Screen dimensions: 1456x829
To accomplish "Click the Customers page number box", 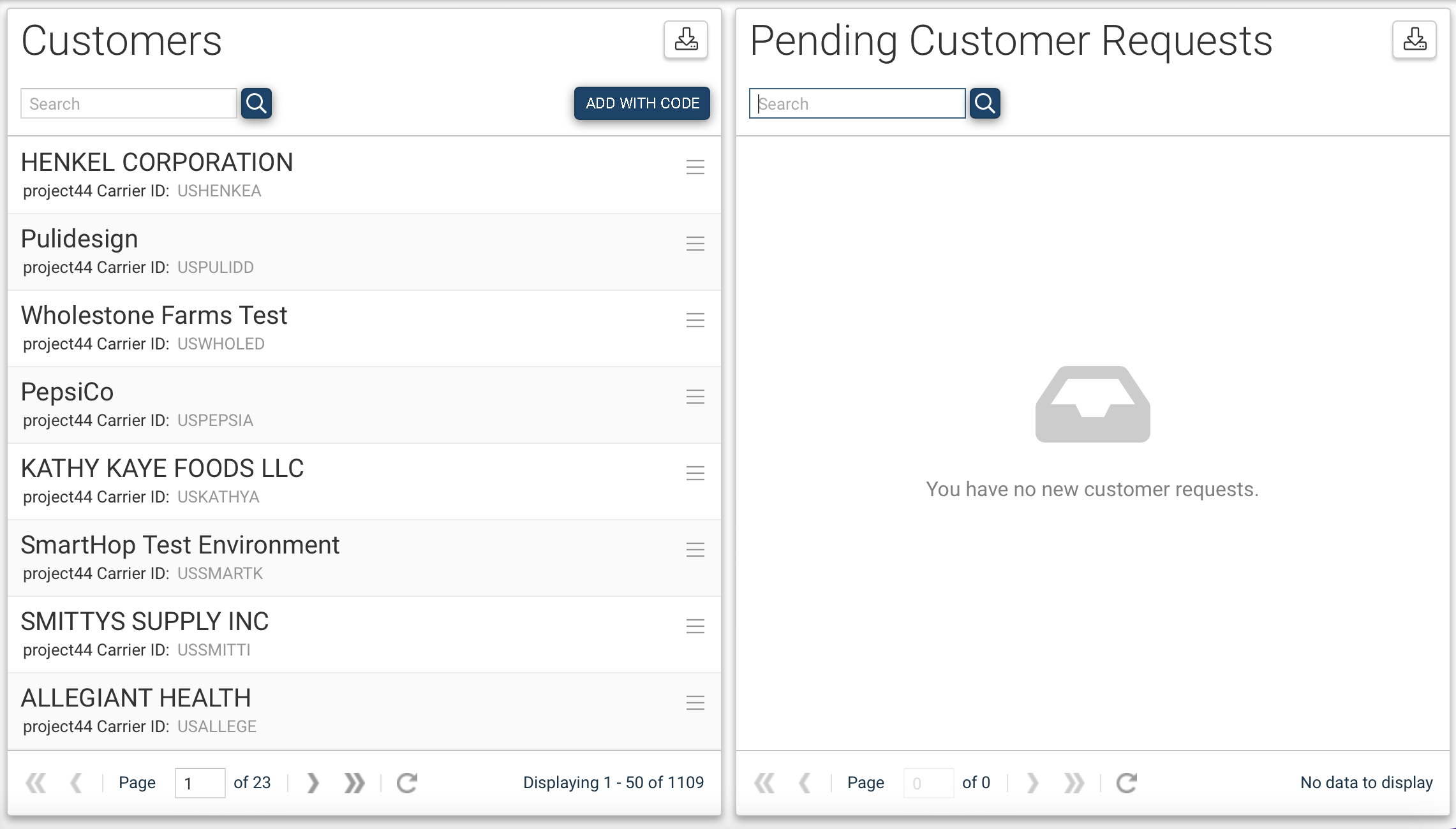I will 200,782.
